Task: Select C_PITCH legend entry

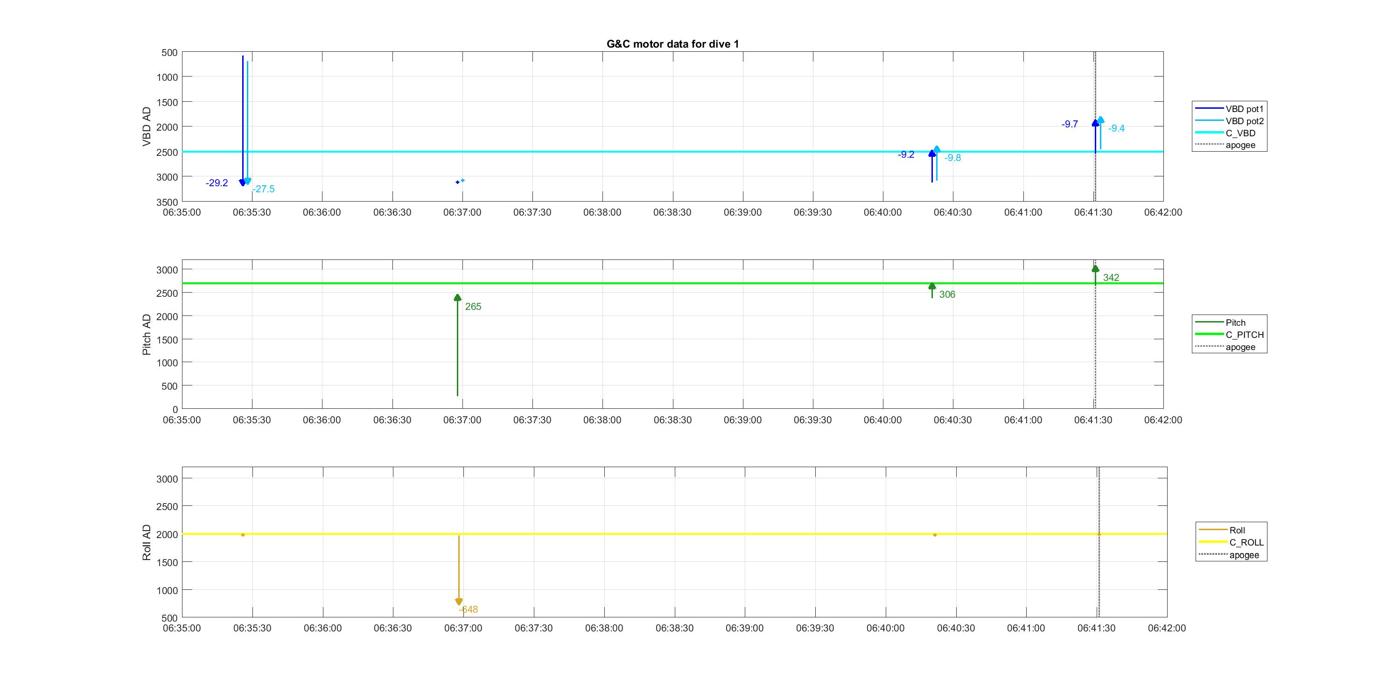Action: point(1230,335)
